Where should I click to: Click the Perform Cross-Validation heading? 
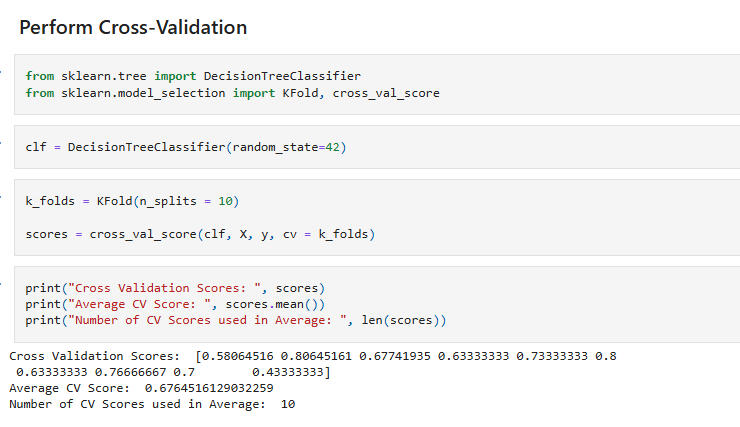133,27
